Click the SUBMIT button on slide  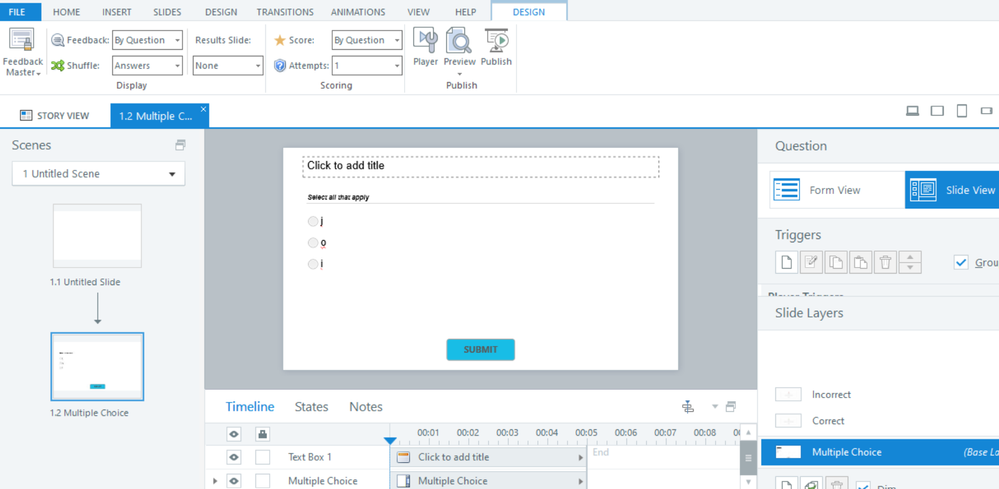point(480,350)
